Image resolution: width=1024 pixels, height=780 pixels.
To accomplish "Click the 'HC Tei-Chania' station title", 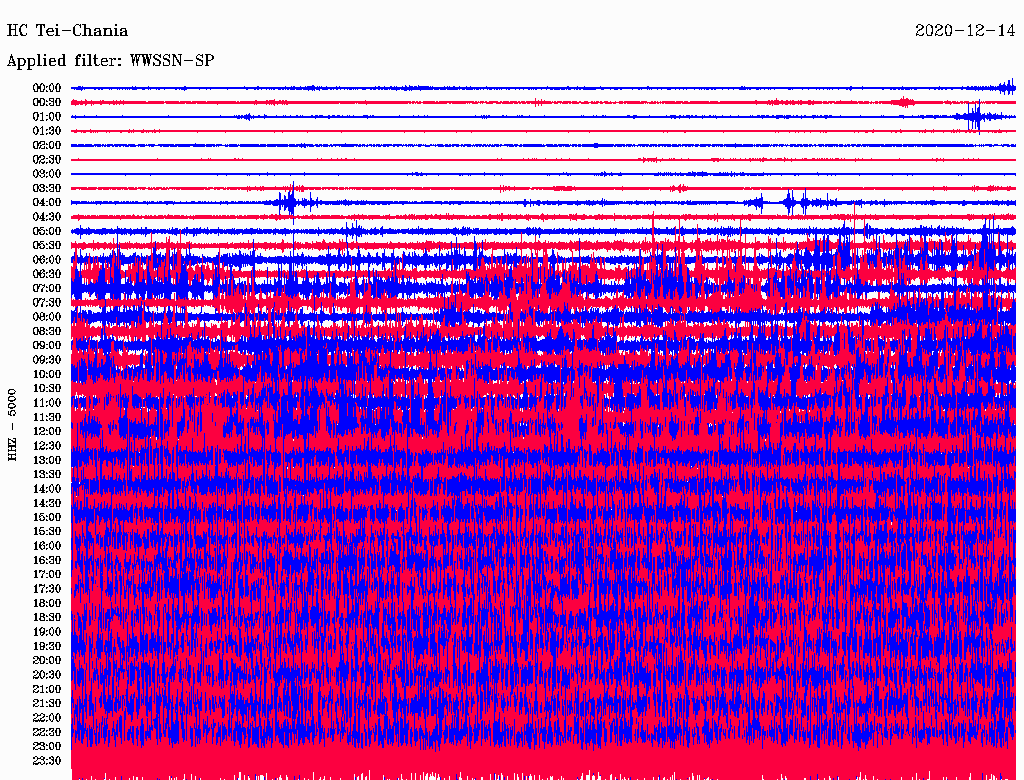I will [x=67, y=31].
